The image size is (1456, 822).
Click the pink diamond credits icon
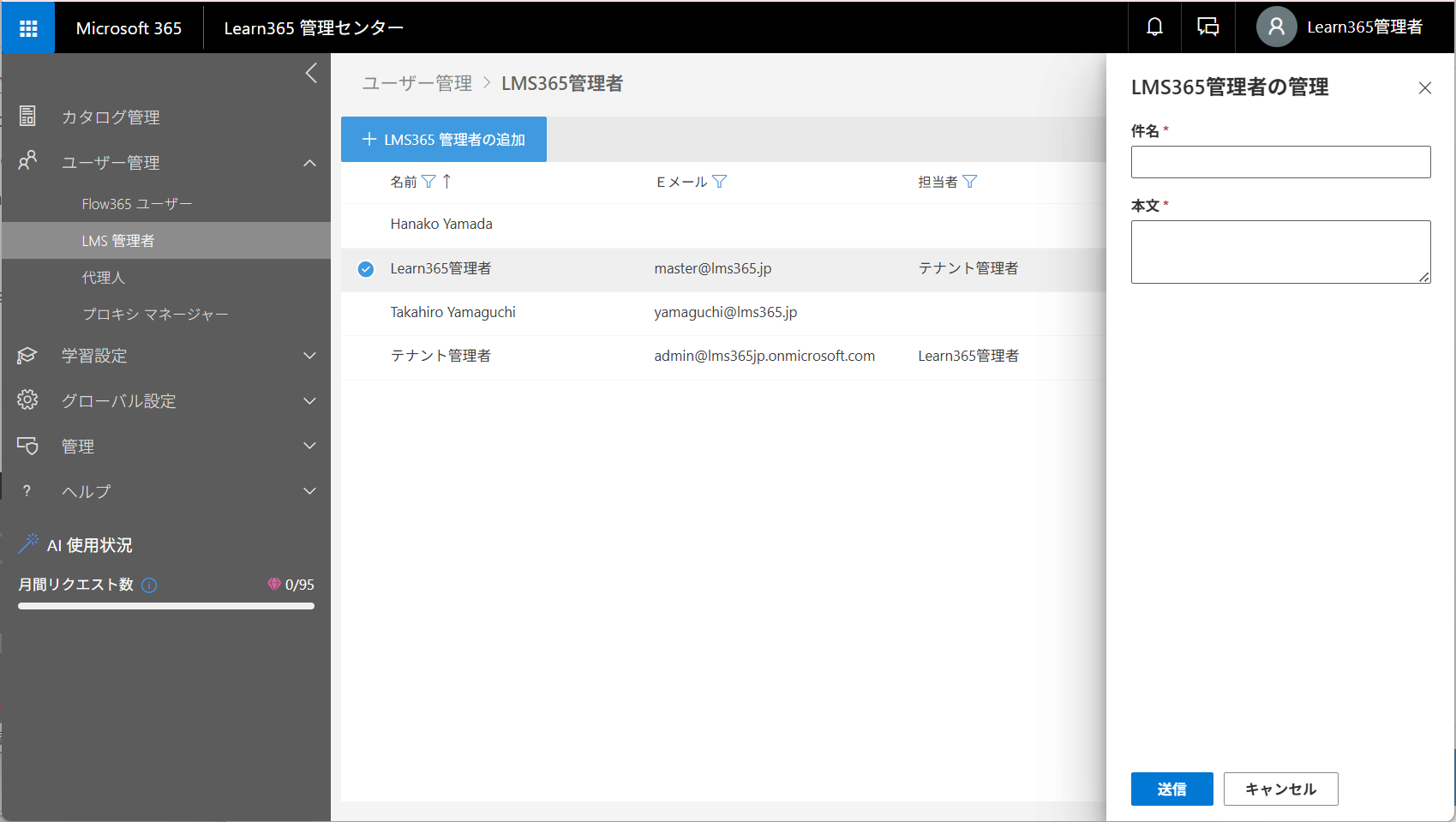click(x=274, y=584)
